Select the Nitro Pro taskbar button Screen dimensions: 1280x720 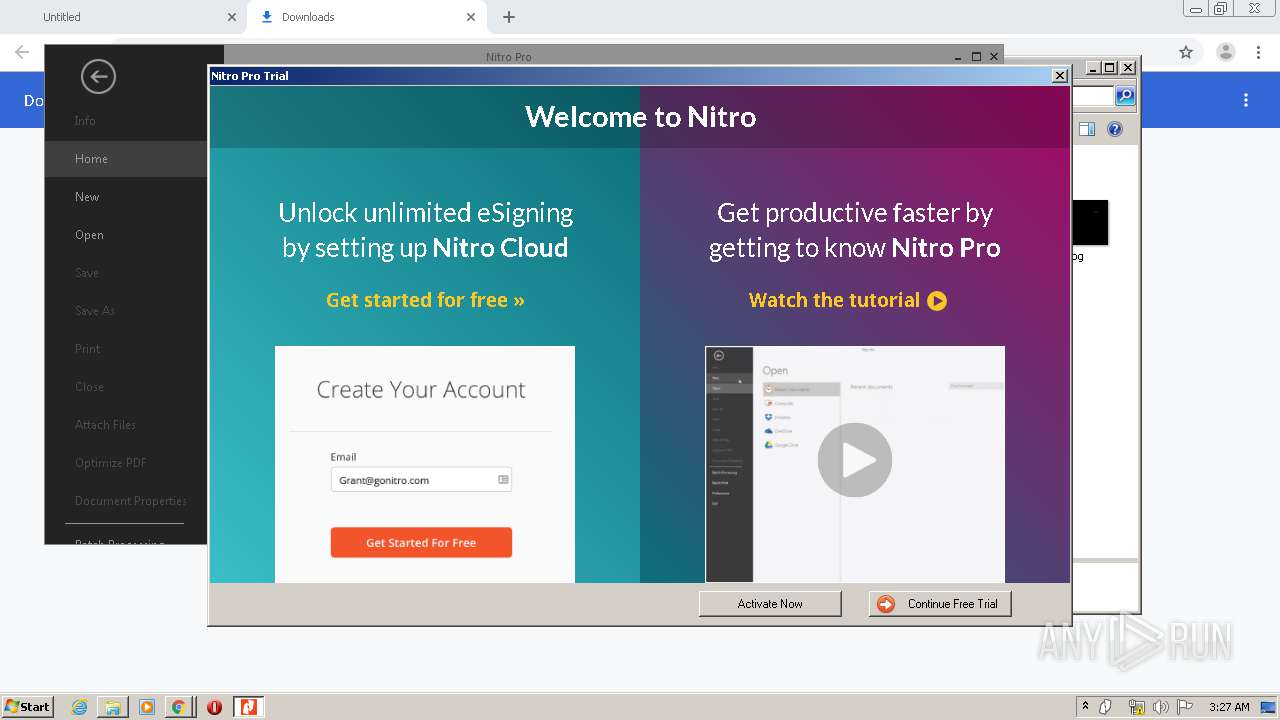click(247, 707)
